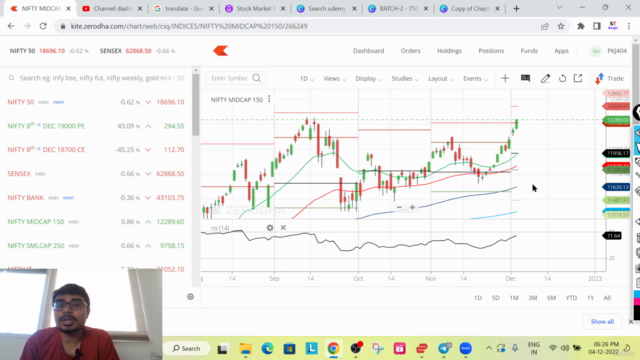
Task: Remove the RSI (14) panel
Action: point(283,227)
